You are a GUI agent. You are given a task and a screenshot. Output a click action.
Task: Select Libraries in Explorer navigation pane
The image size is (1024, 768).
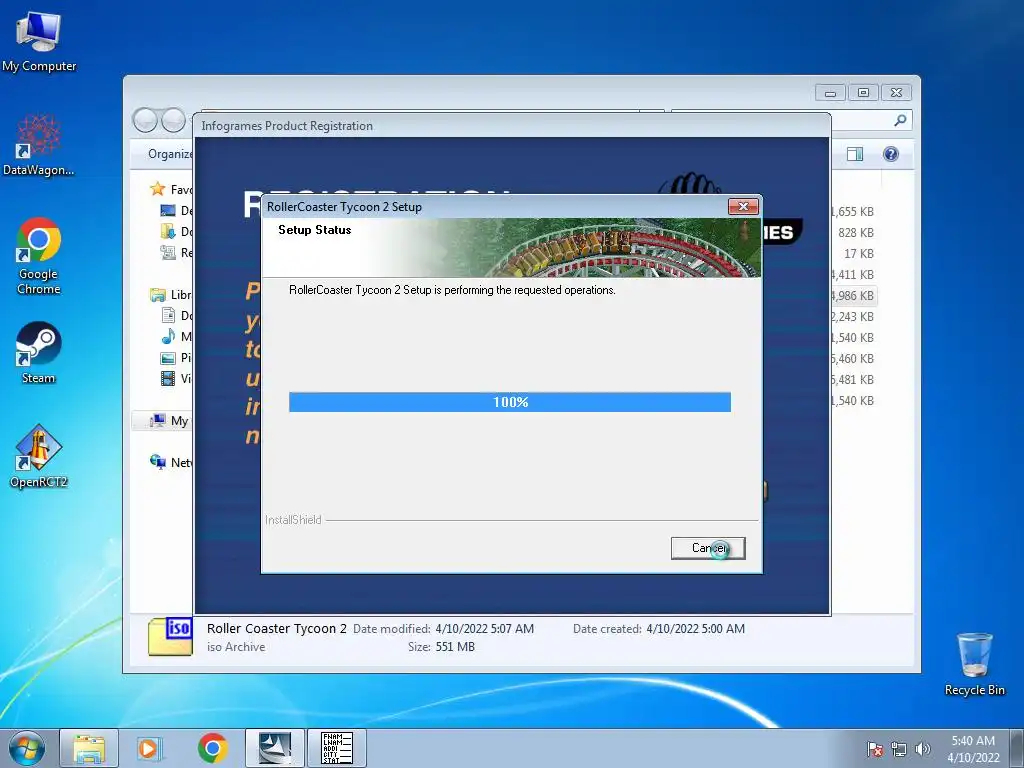click(171, 295)
